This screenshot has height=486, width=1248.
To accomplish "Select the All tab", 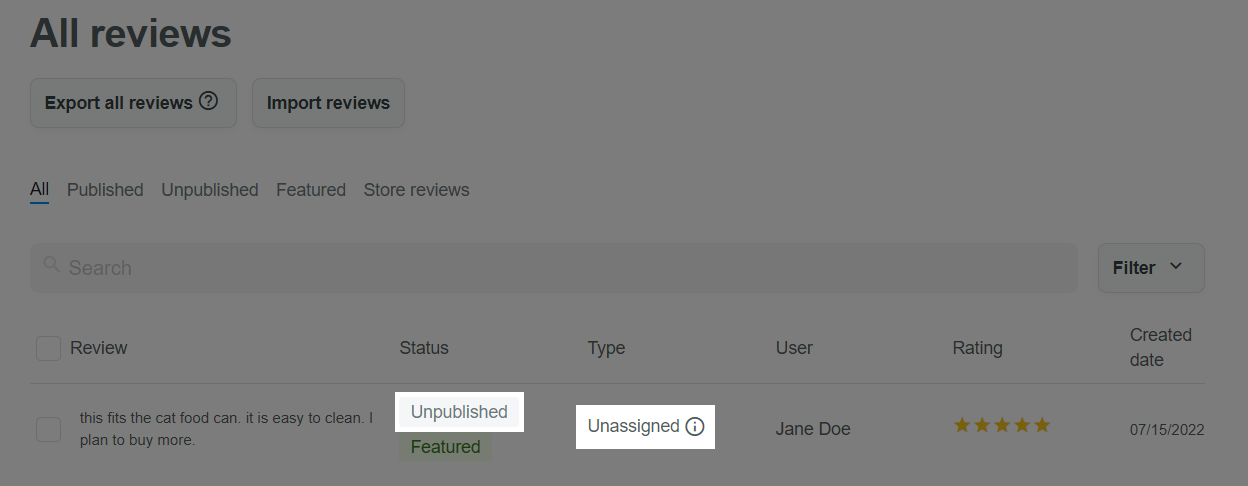I will point(39,190).
